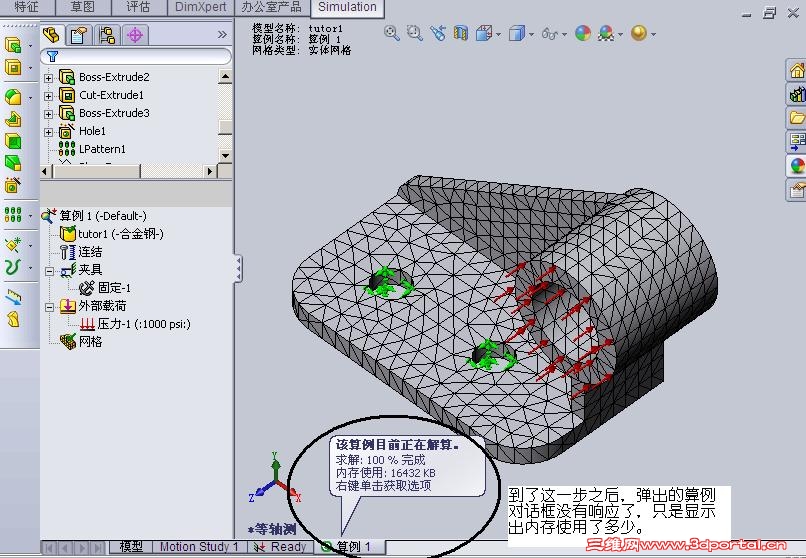Image resolution: width=806 pixels, height=558 pixels.
Task: Open the Design Library task pane icon
Action: click(796, 94)
